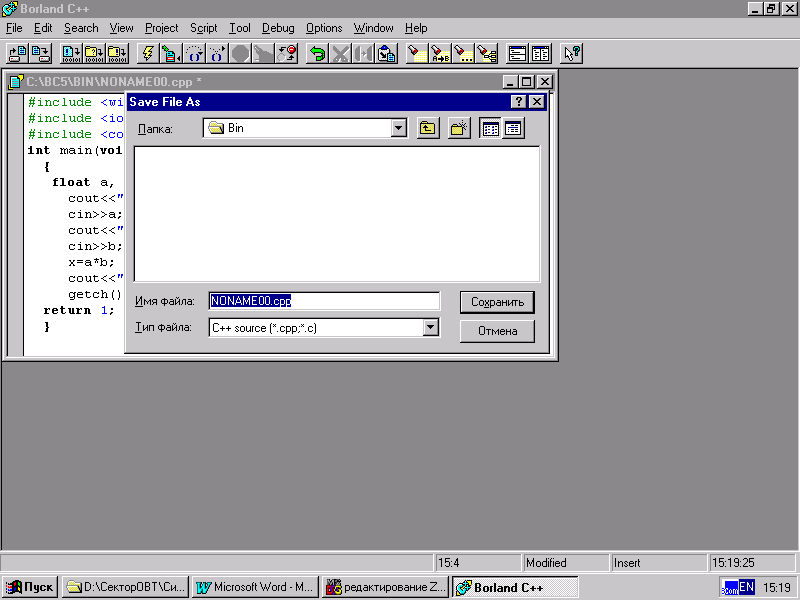Open the Tool menu
Screen dimensions: 800x600
[x=239, y=28]
